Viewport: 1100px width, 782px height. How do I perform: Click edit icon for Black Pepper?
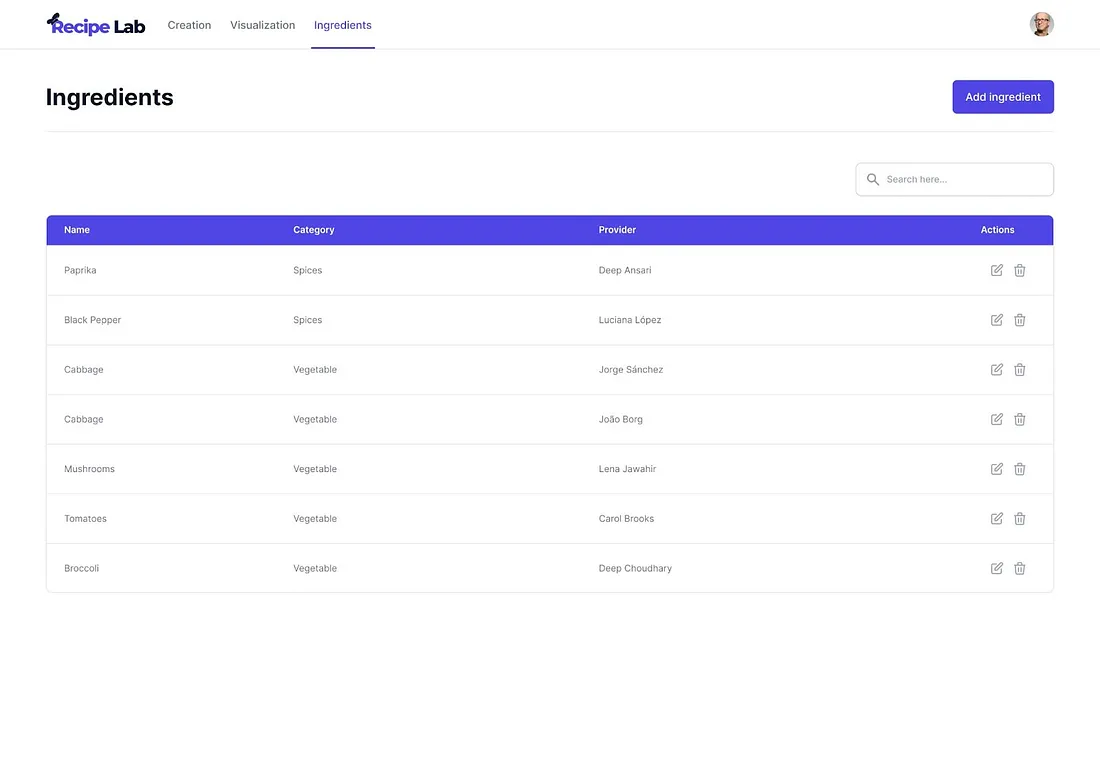pos(996,320)
